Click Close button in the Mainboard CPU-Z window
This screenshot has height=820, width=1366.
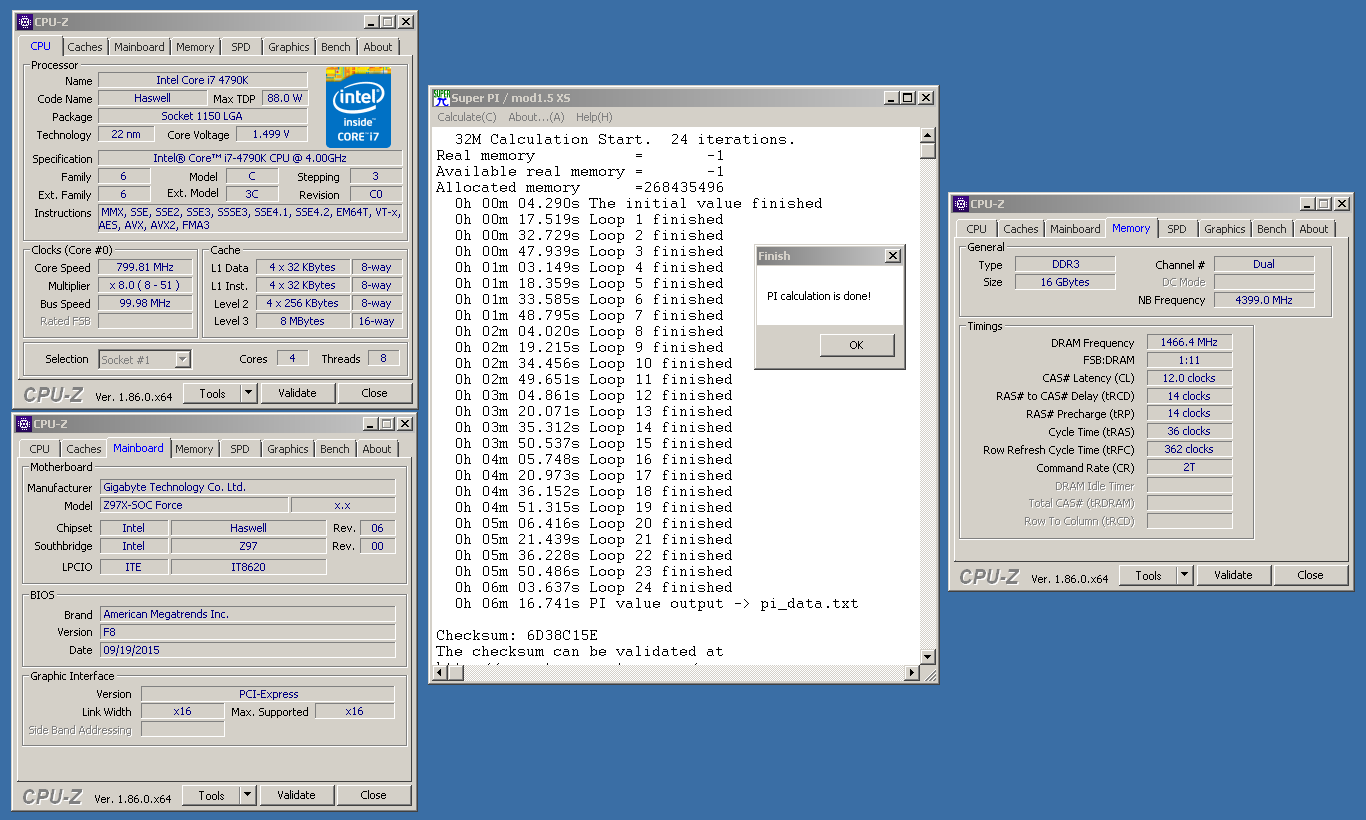point(373,795)
